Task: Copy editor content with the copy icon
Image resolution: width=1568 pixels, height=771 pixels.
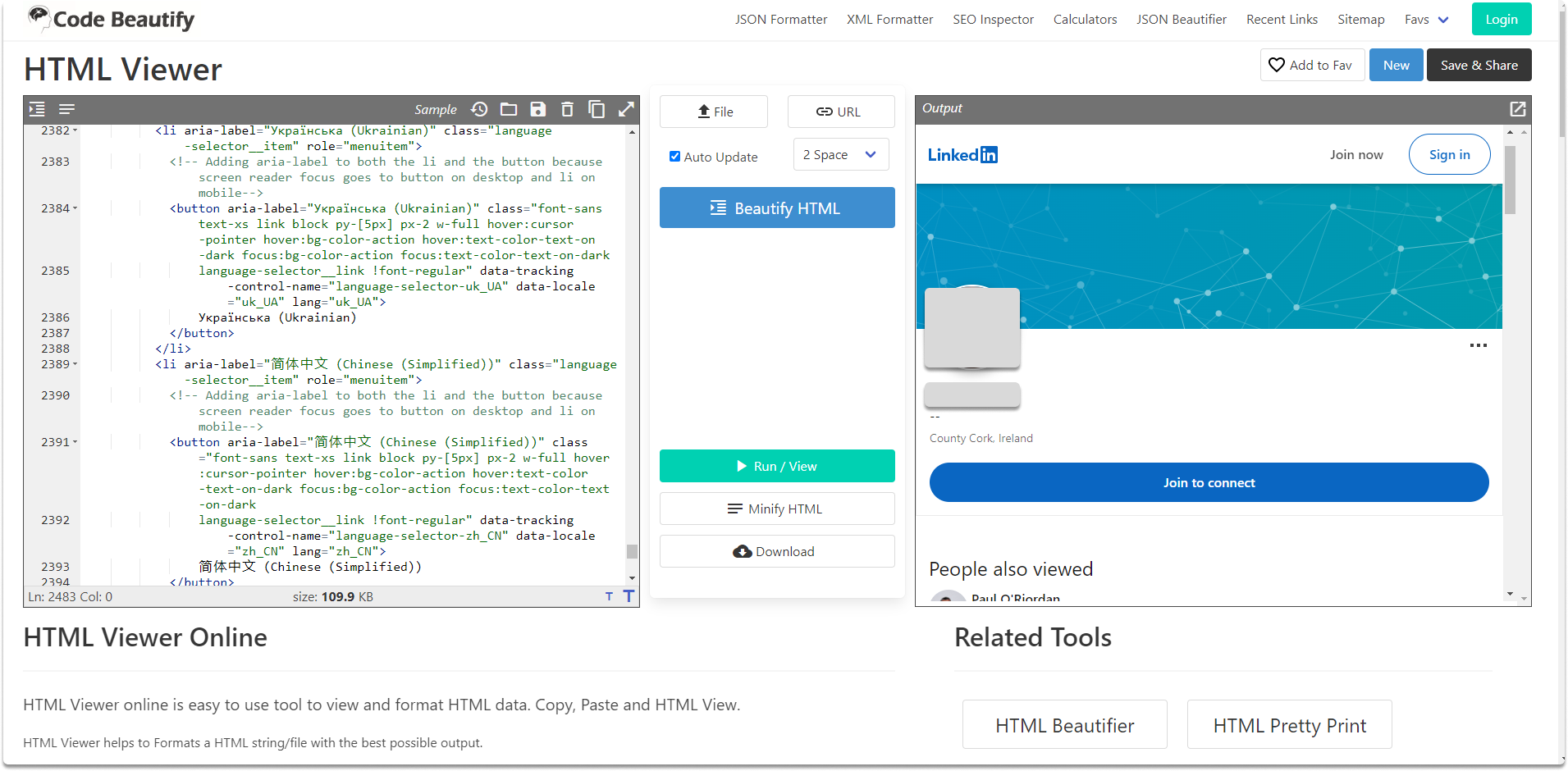Action: (597, 109)
